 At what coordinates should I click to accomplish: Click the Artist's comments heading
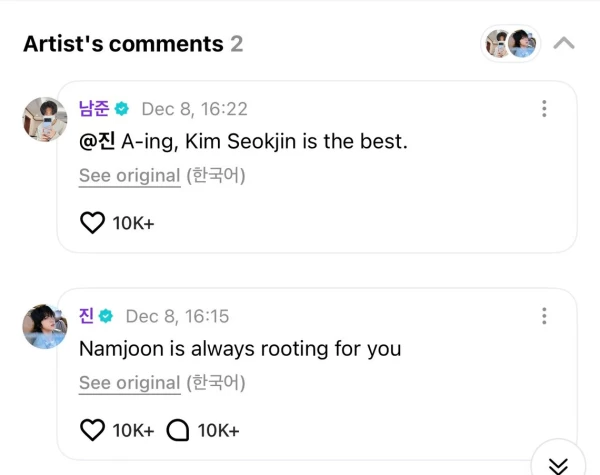click(123, 44)
